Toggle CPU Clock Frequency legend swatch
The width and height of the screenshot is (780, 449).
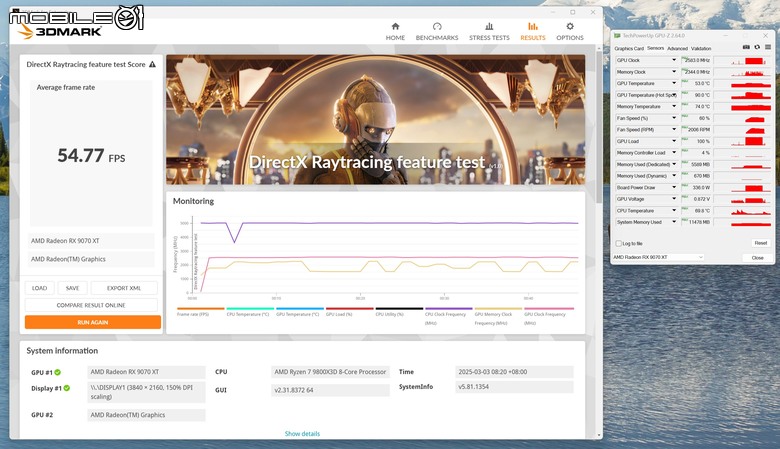448,309
